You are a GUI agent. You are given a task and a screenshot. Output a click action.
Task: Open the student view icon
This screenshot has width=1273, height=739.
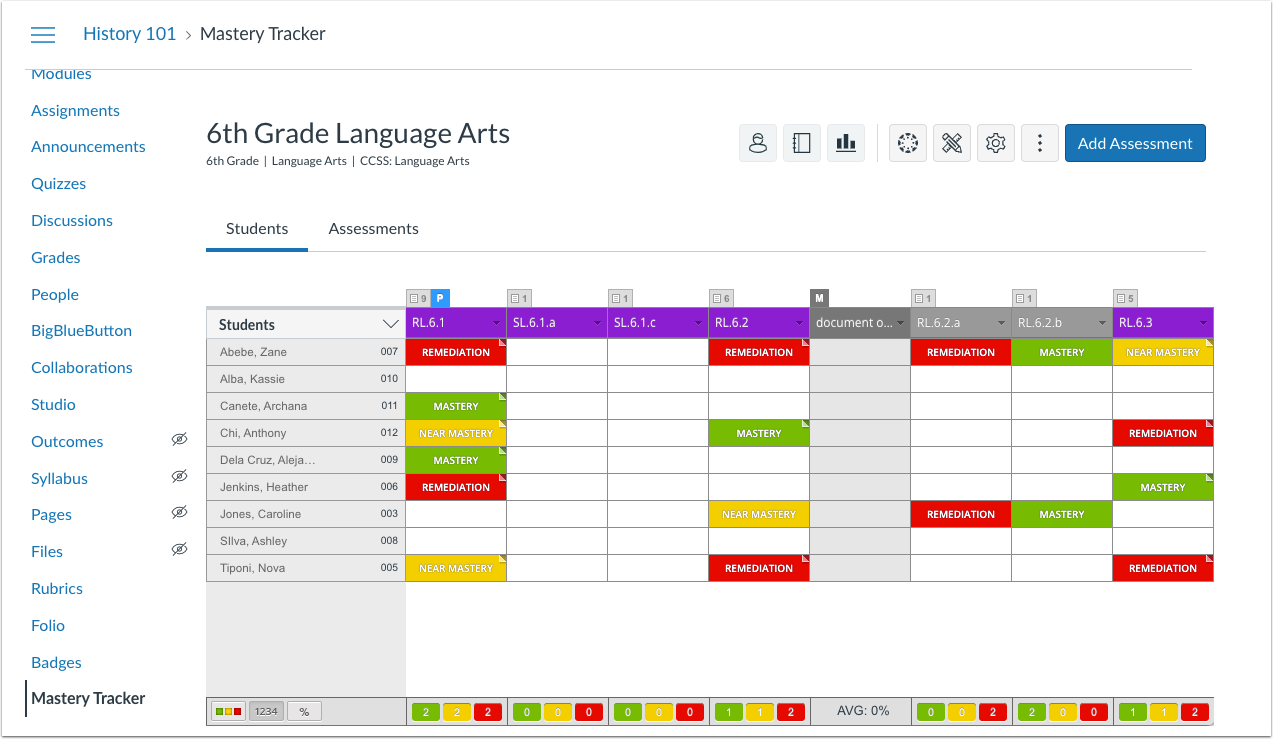coord(757,142)
